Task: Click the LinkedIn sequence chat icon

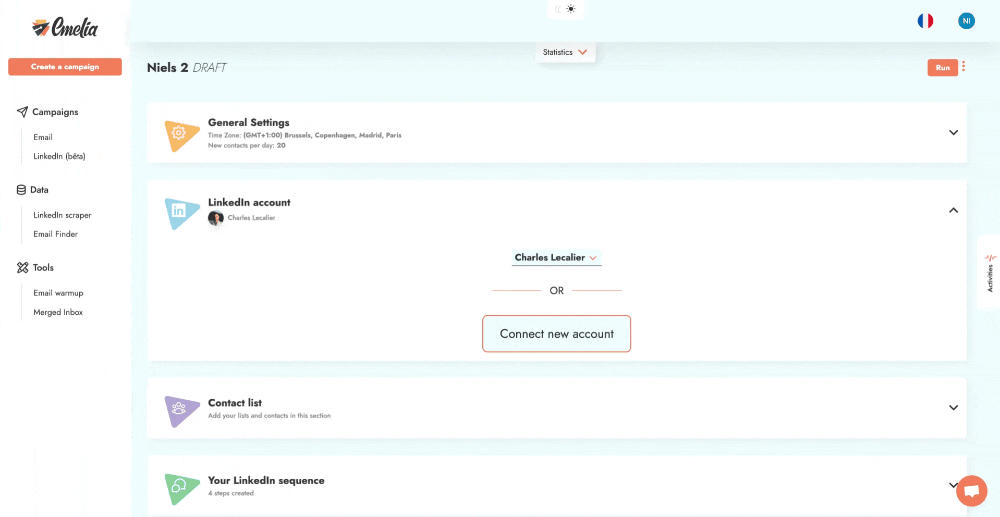Action: 178,487
